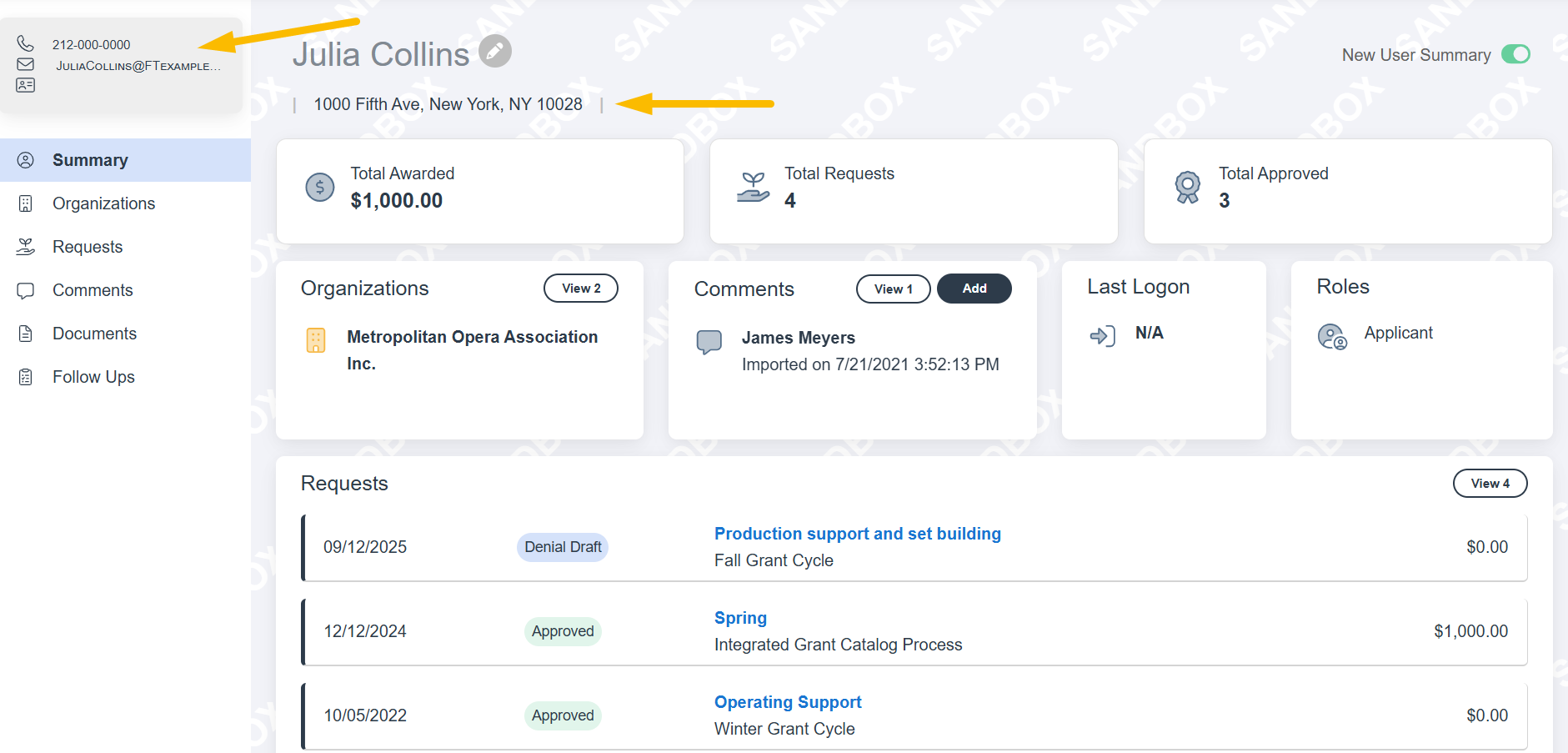Viewport: 1568px width, 753px height.
Task: Click the Documents file icon in sidebar
Action: 26,334
